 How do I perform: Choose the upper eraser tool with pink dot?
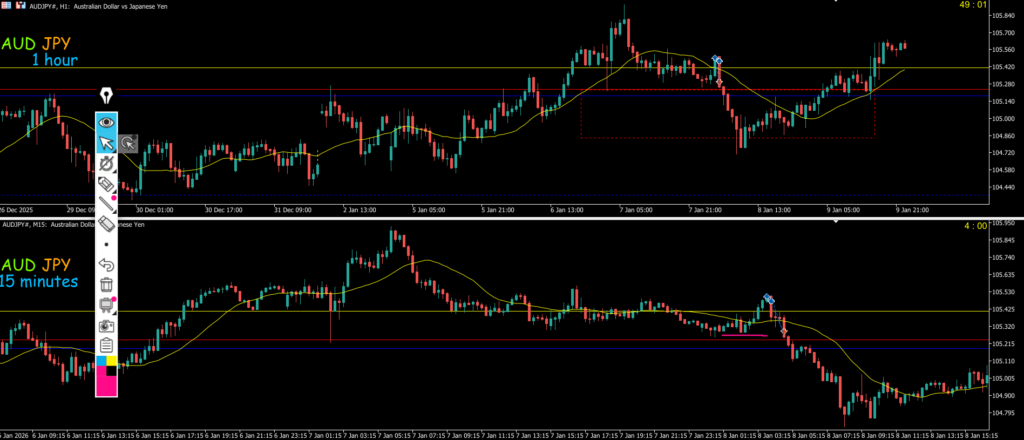pos(106,185)
